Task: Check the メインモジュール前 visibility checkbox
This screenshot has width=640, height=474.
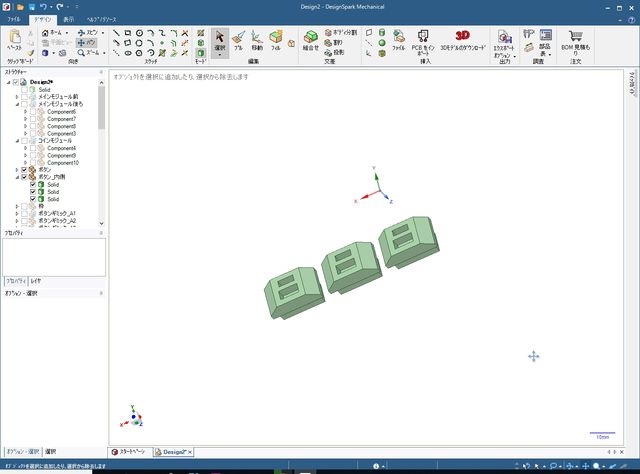Action: (x=24, y=97)
